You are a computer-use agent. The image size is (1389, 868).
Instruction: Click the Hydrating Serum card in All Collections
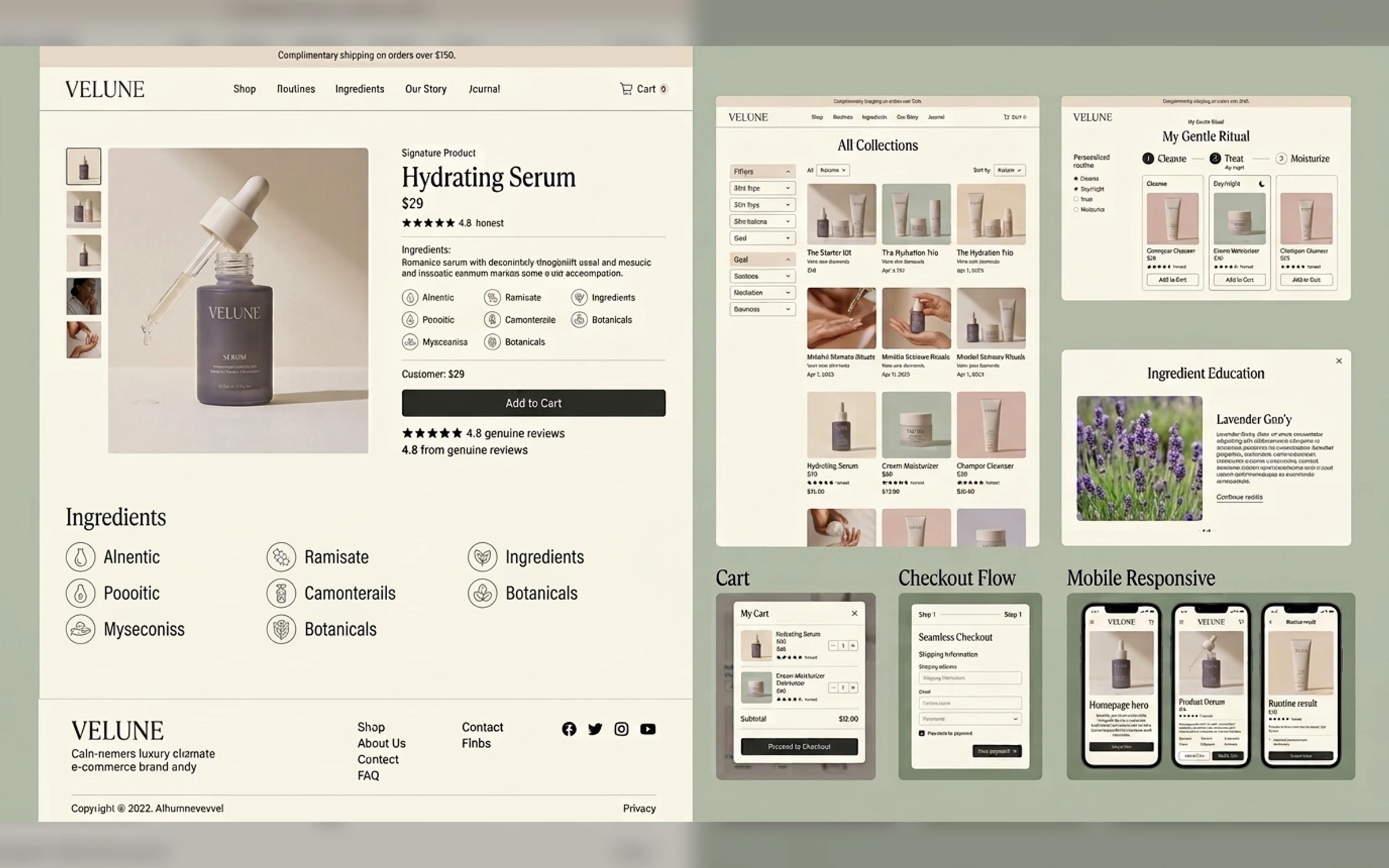pyautogui.click(x=842, y=443)
